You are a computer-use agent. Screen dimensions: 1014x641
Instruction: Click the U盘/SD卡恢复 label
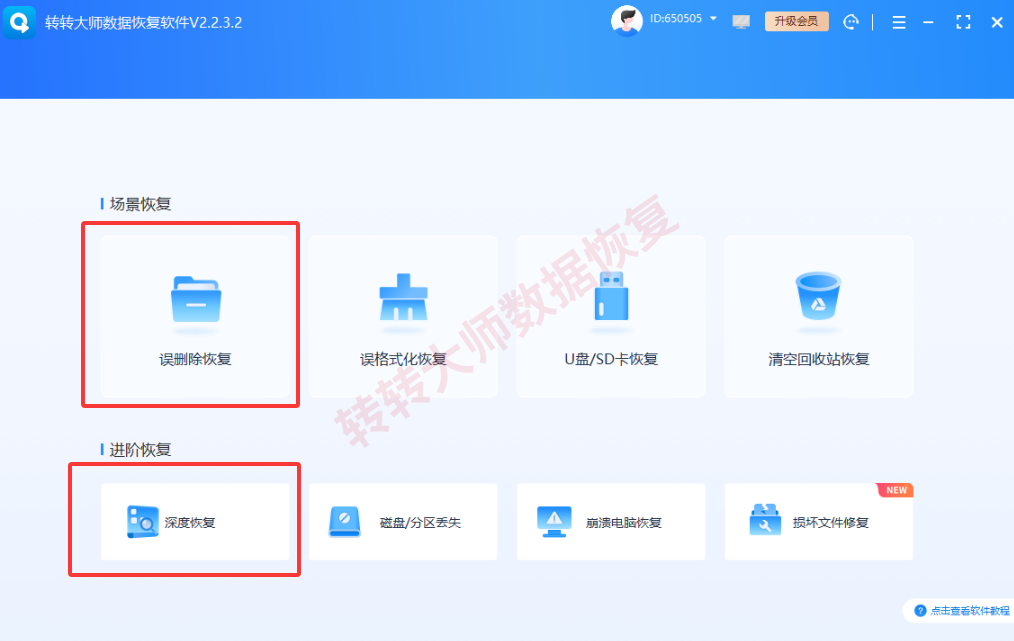click(611, 360)
